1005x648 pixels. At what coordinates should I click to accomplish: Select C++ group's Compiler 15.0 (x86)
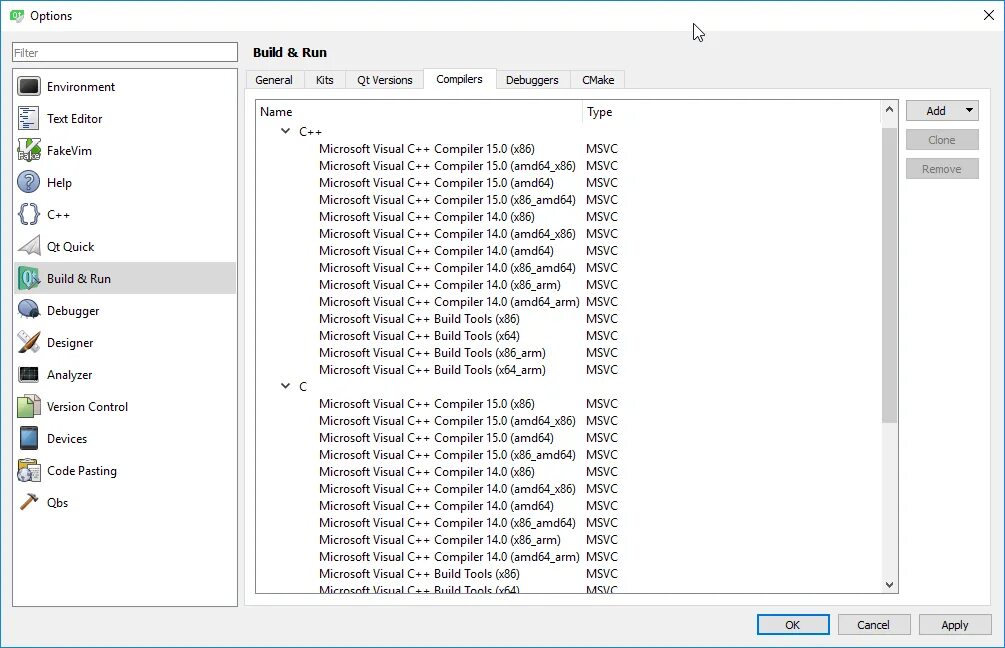427,149
